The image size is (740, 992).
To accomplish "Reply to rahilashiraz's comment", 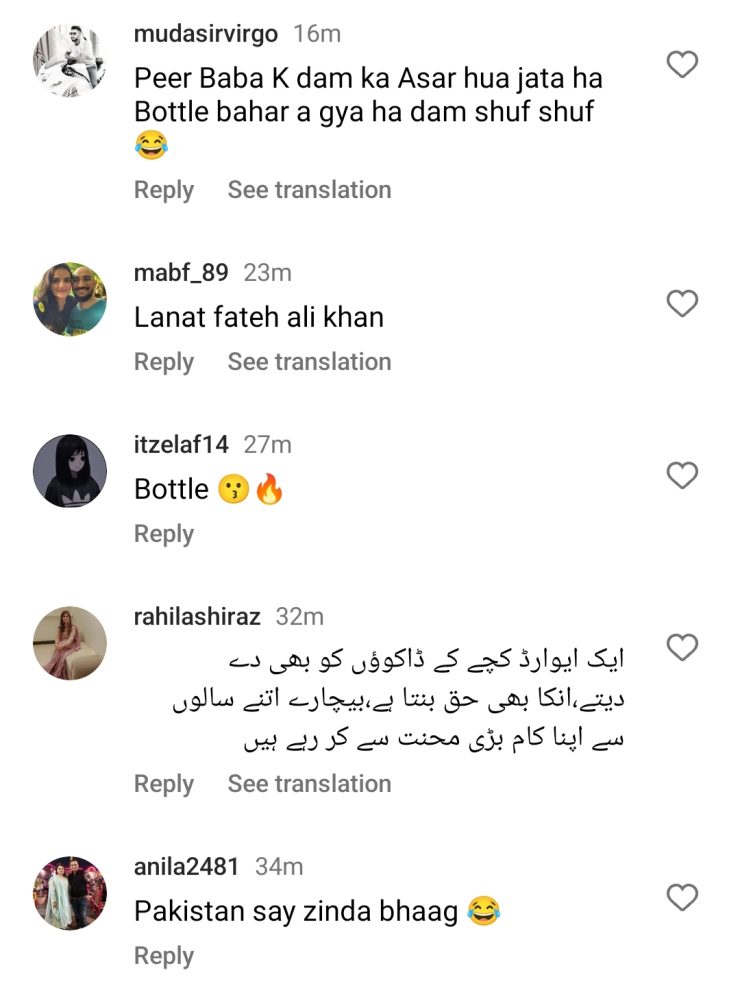I will [x=164, y=784].
